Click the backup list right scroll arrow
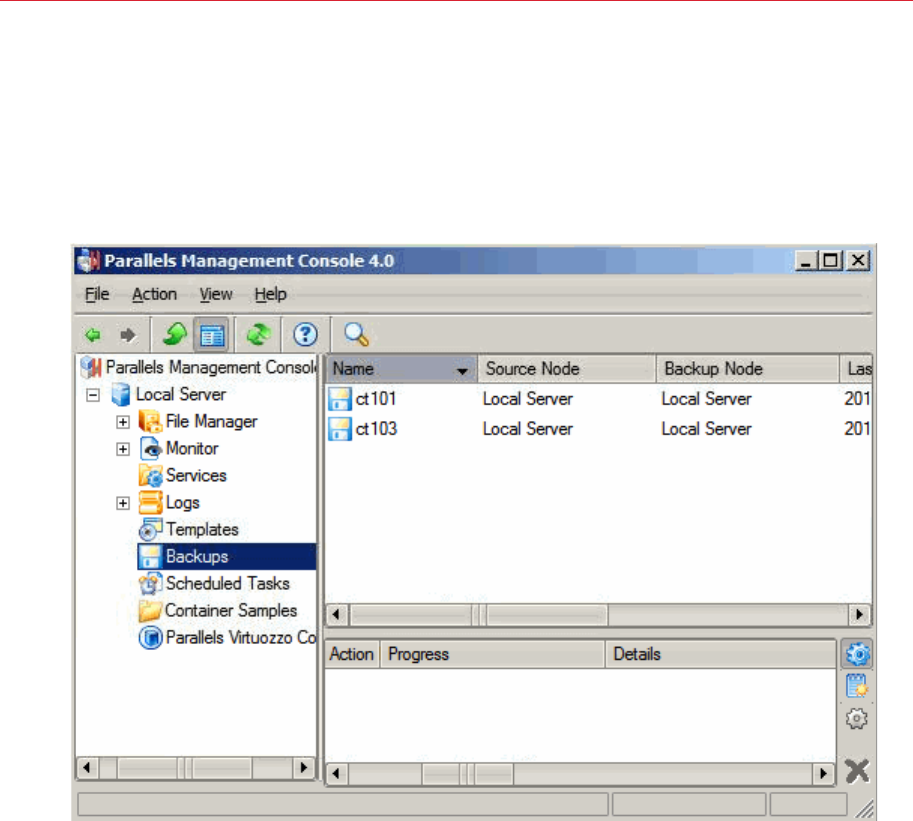 (x=859, y=614)
